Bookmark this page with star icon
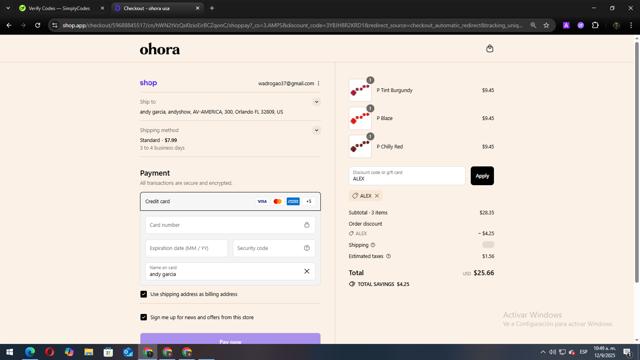This screenshot has width=640, height=360. (546, 25)
